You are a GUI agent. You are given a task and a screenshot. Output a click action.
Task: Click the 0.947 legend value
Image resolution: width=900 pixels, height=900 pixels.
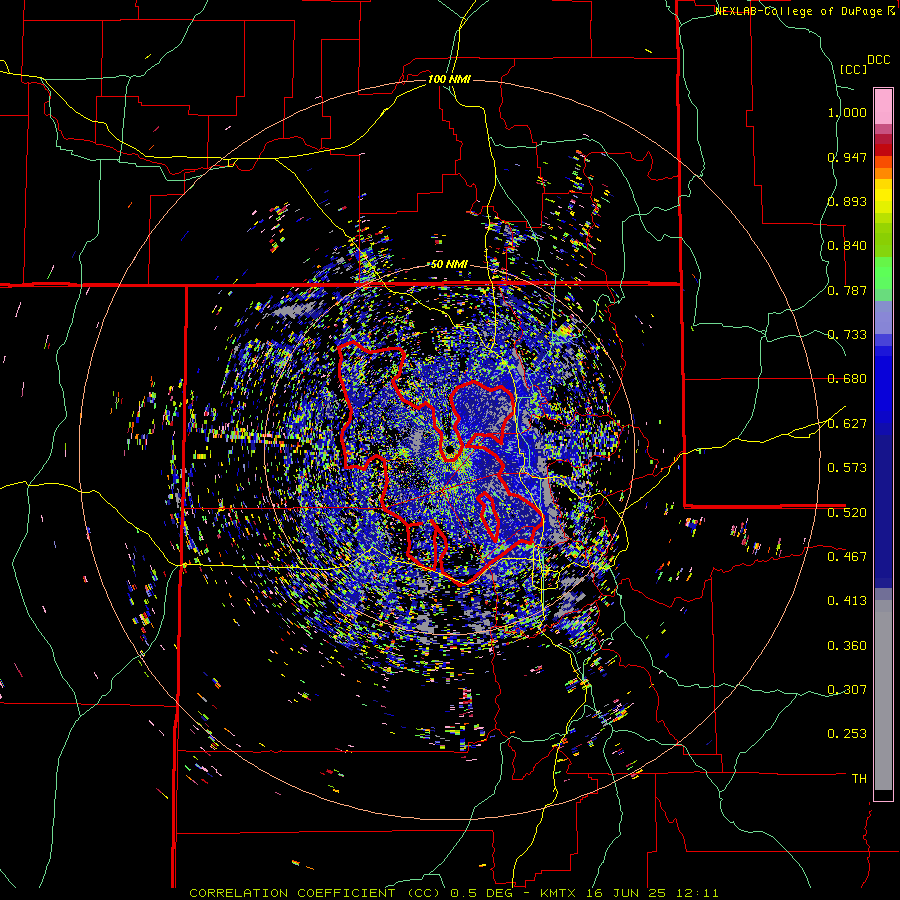point(847,157)
